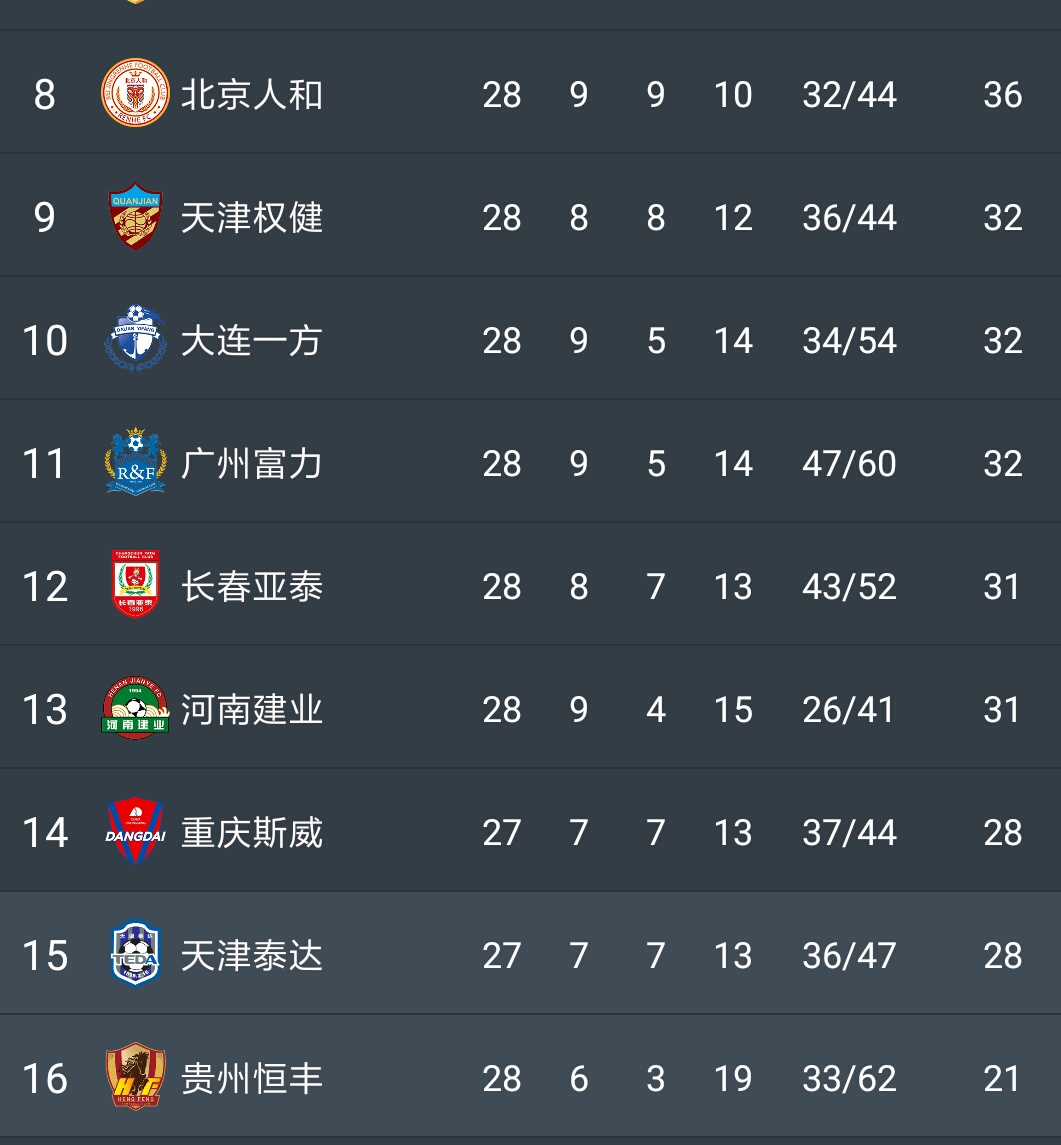Select the Tianjin TEDA club badge
1061x1145 pixels.
tap(135, 953)
